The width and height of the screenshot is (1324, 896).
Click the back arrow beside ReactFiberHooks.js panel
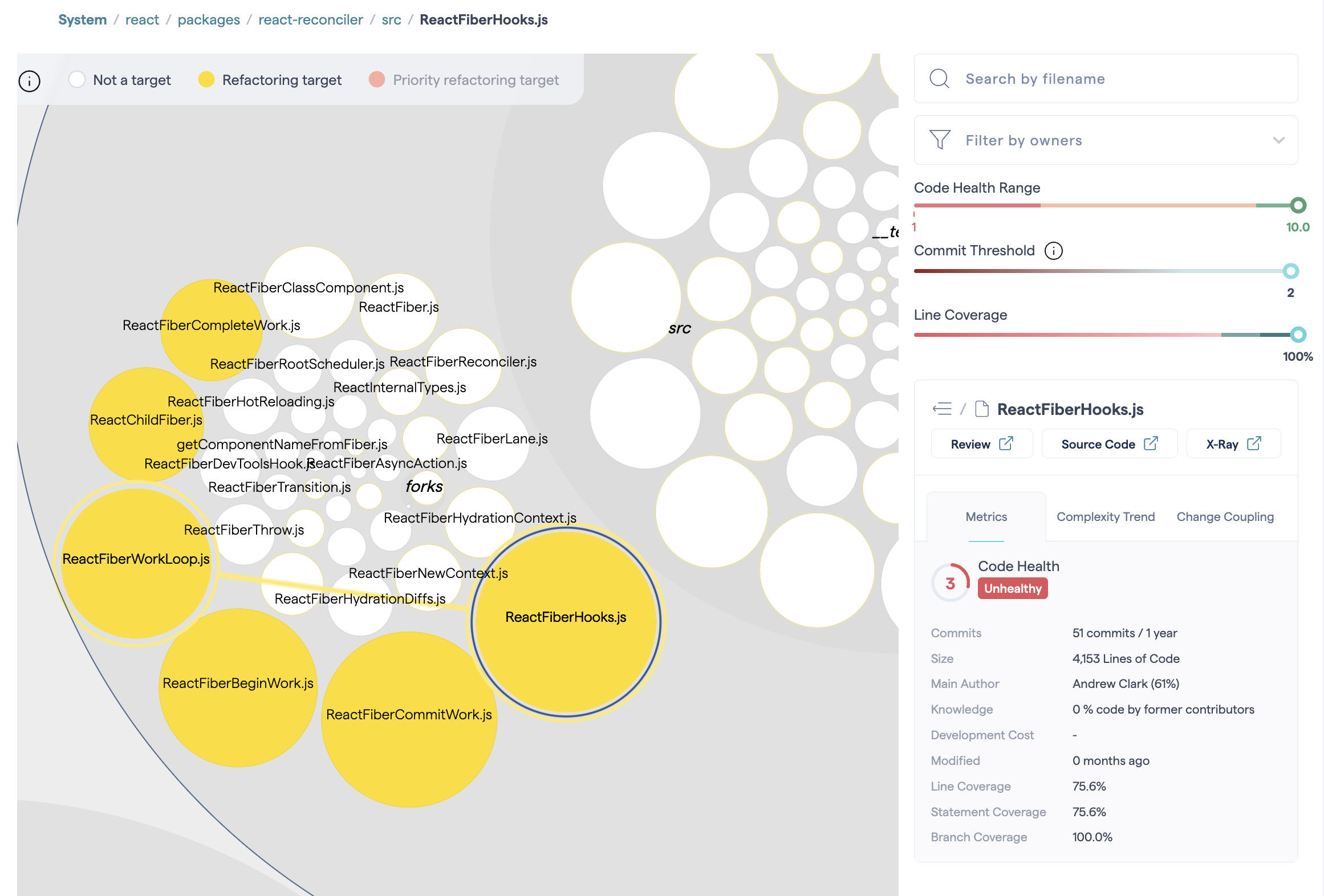944,409
